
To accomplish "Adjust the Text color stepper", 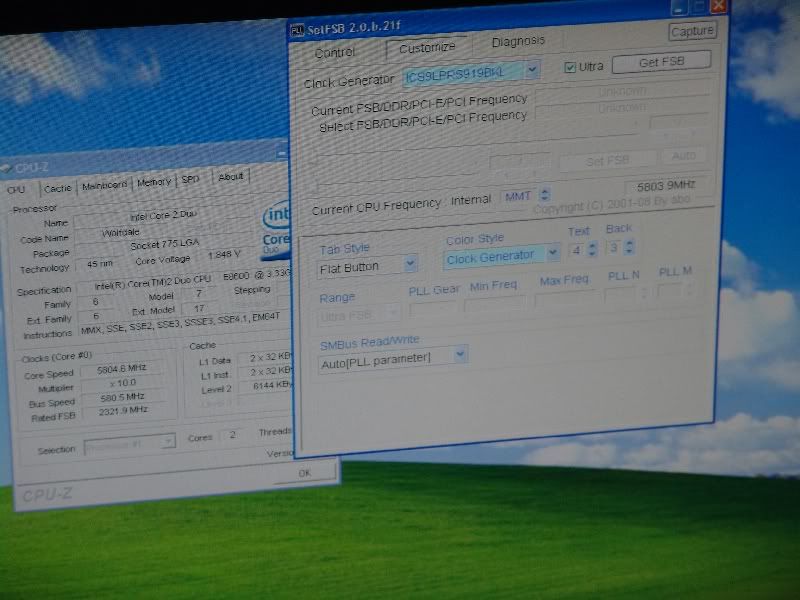I will point(592,248).
